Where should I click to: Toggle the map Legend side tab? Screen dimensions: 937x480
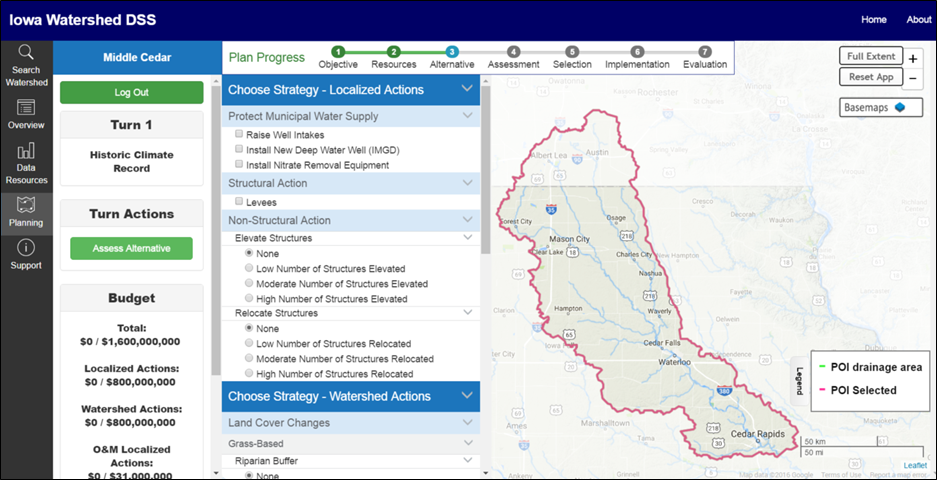pyautogui.click(x=799, y=381)
